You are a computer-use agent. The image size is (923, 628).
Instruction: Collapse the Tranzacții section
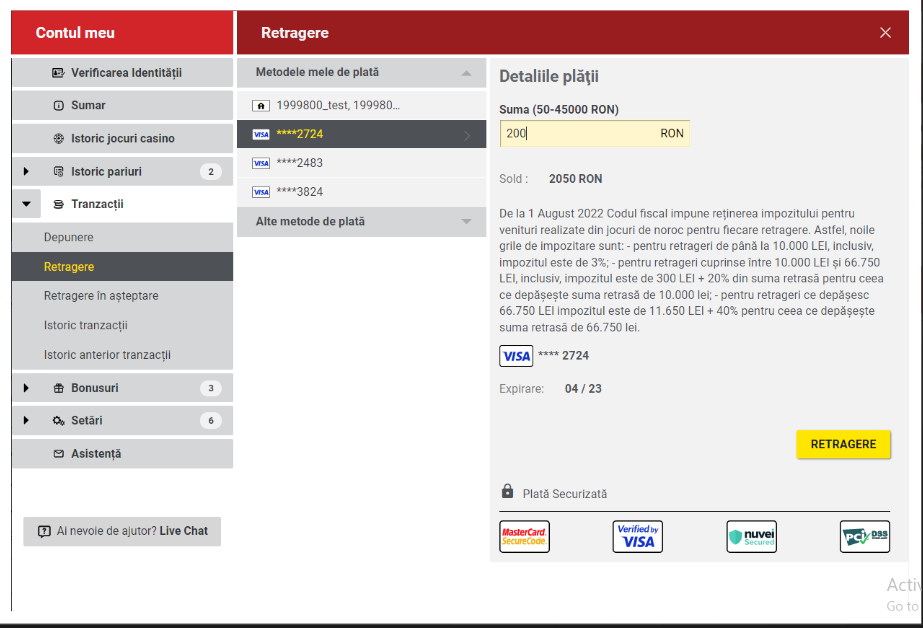pos(27,204)
